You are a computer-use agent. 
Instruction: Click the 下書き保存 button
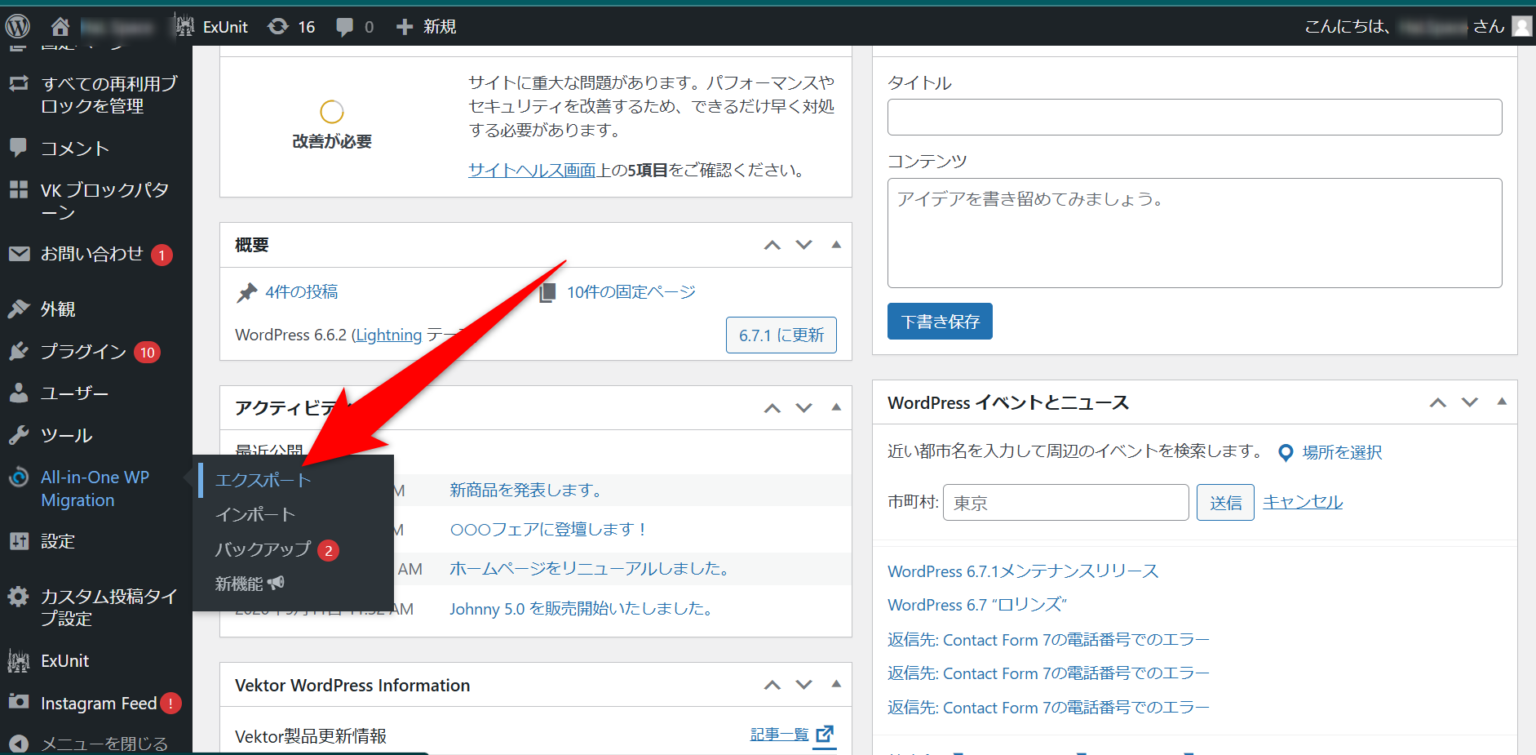point(939,321)
